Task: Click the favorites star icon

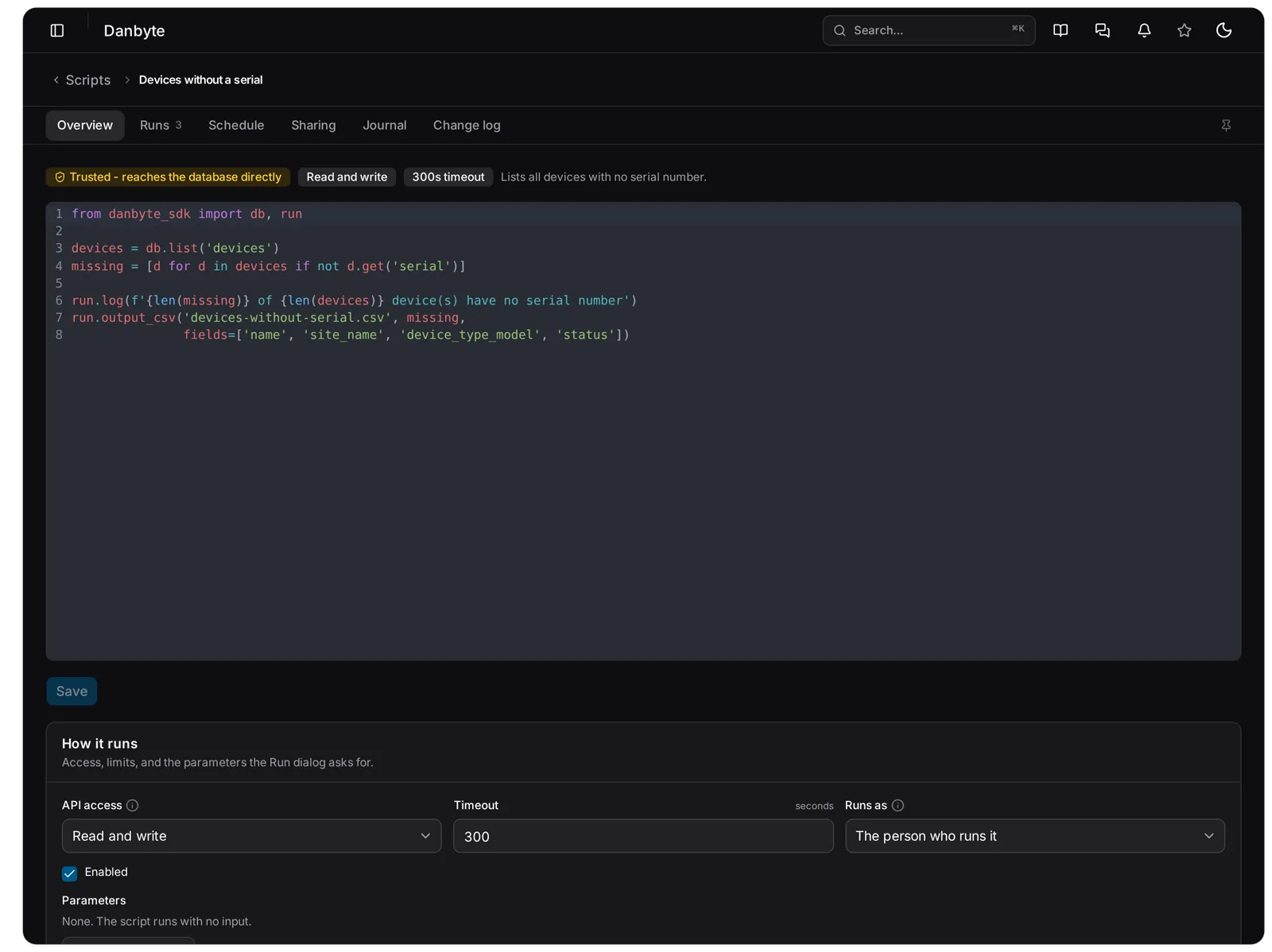Action: tap(1185, 30)
